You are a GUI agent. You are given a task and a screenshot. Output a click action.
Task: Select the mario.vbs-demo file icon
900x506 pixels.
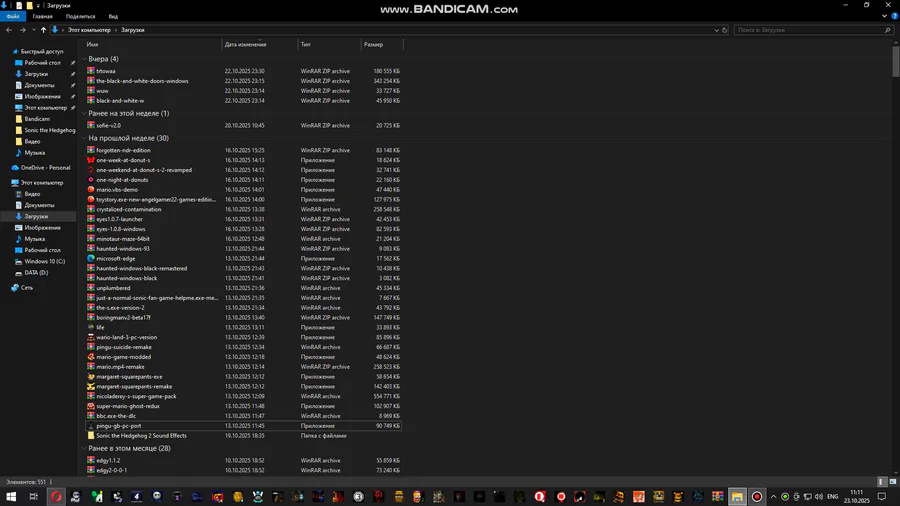[91, 189]
